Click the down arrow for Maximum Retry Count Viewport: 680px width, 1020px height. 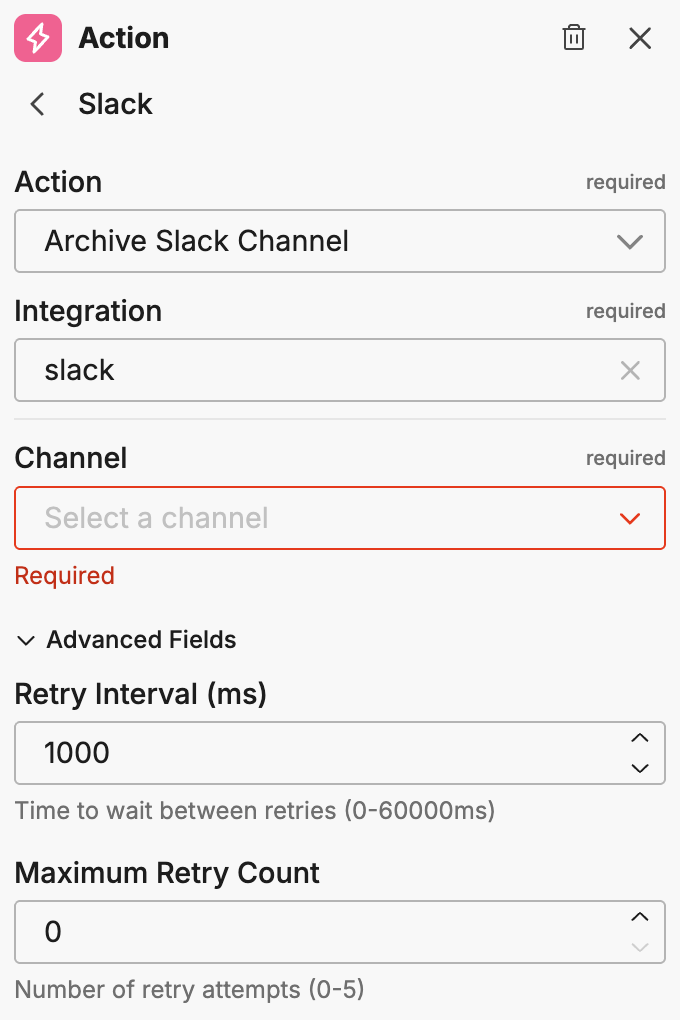[x=641, y=947]
